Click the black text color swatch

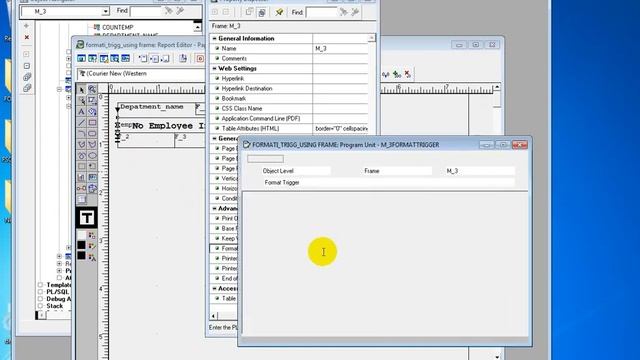click(82, 256)
